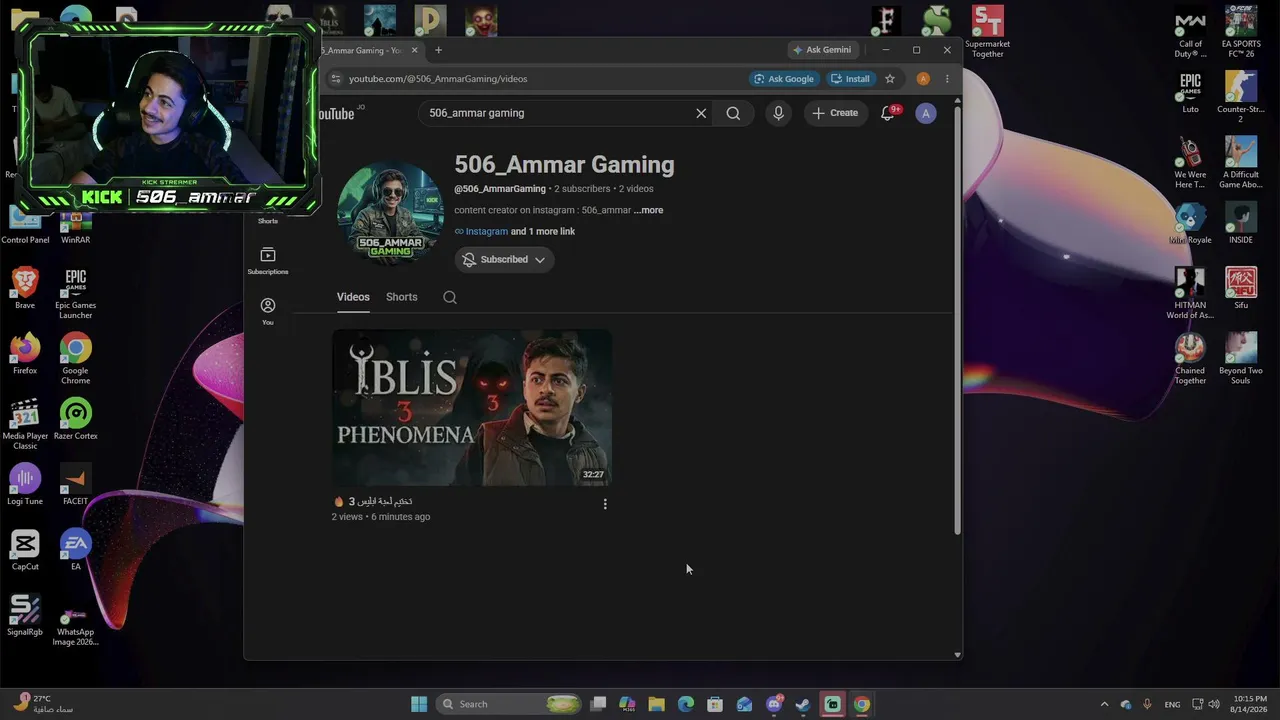
Task: Open the weather widget showing 27°C
Action: pyautogui.click(x=45, y=704)
